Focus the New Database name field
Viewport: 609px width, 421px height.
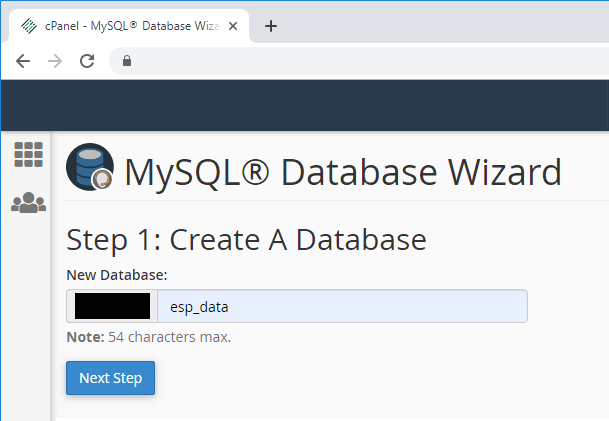click(x=340, y=306)
